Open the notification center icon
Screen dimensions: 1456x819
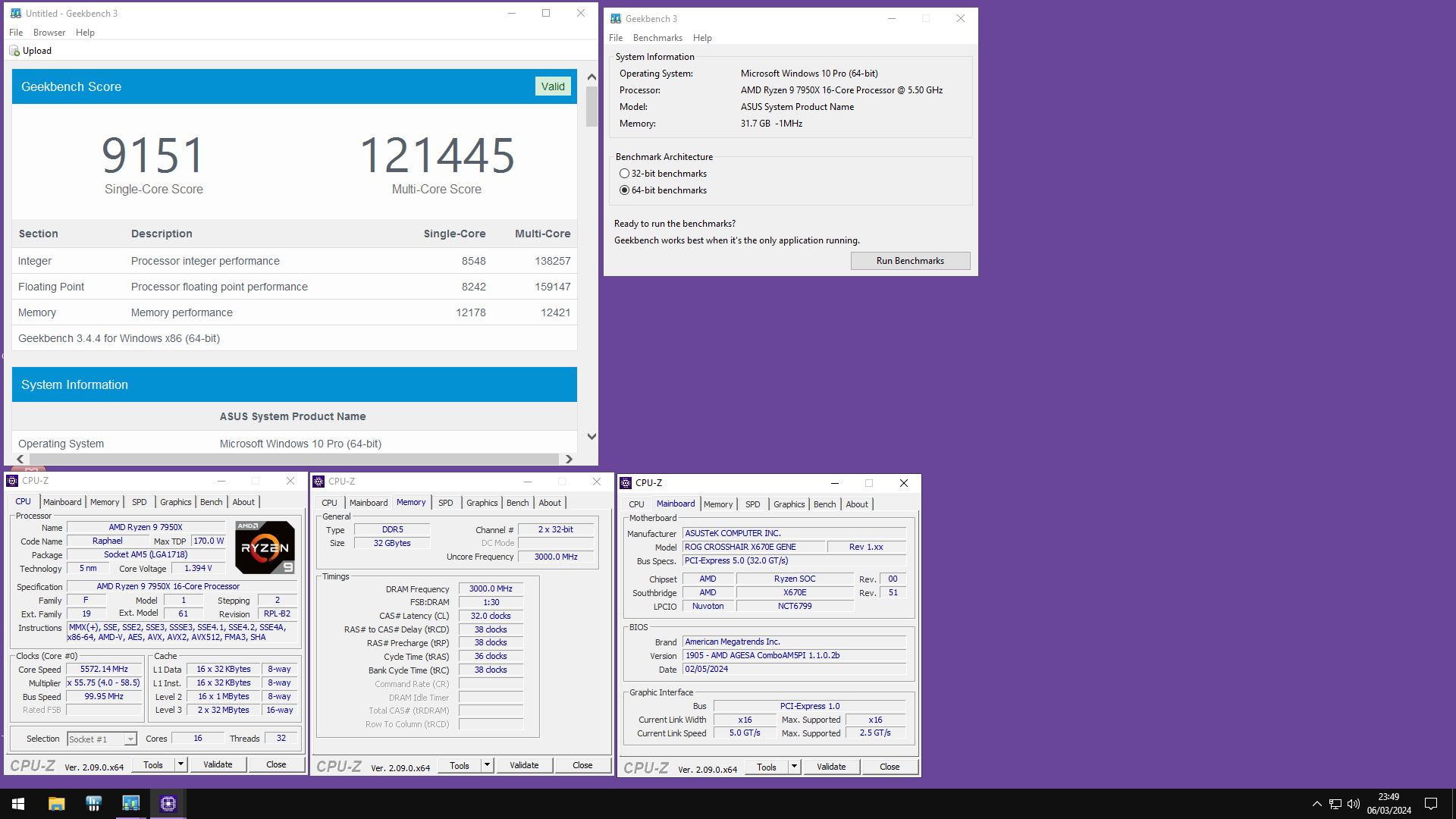coord(1431,804)
